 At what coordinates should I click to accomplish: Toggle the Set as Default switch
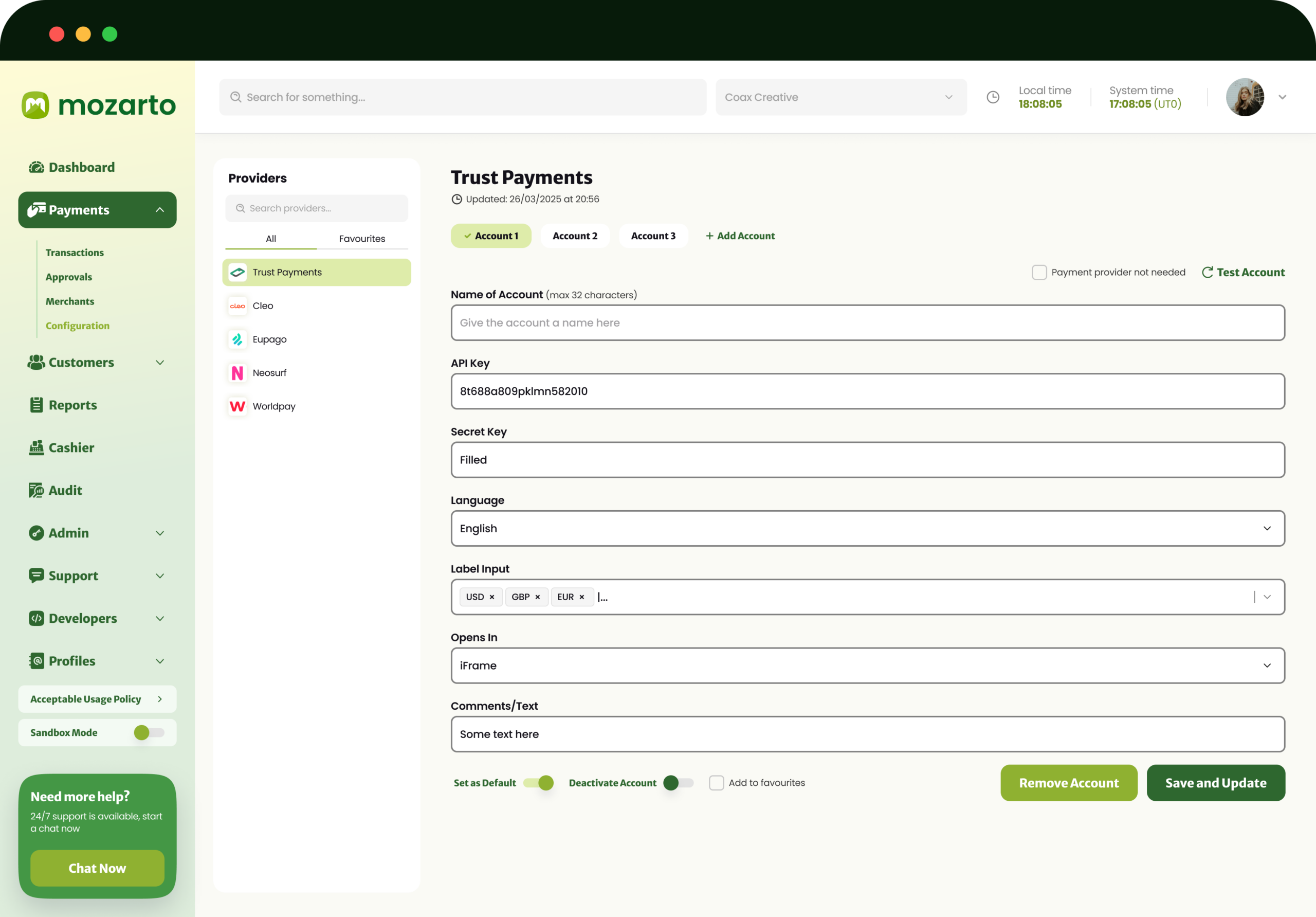(x=538, y=783)
